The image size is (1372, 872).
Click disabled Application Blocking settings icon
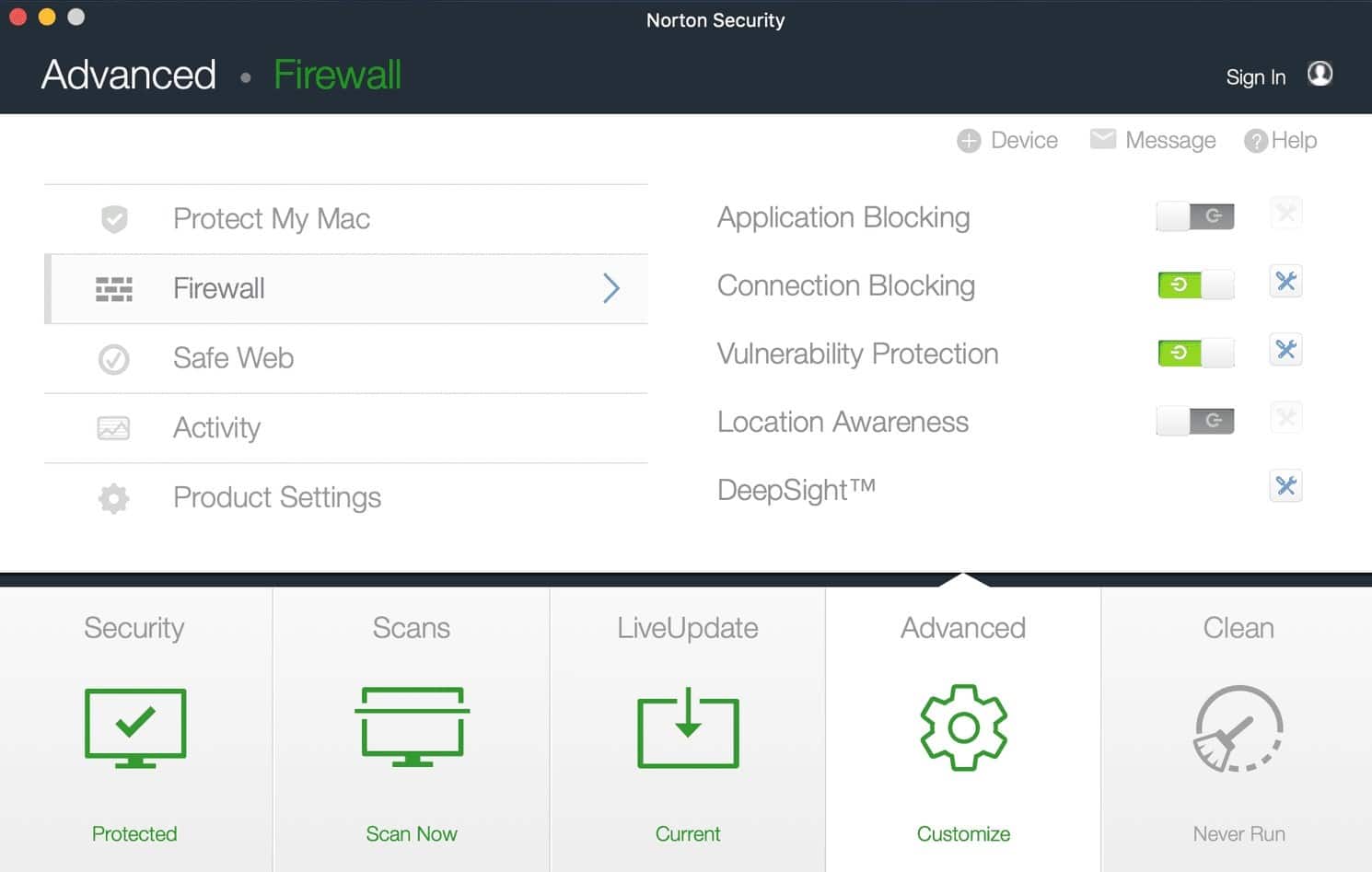pos(1285,214)
